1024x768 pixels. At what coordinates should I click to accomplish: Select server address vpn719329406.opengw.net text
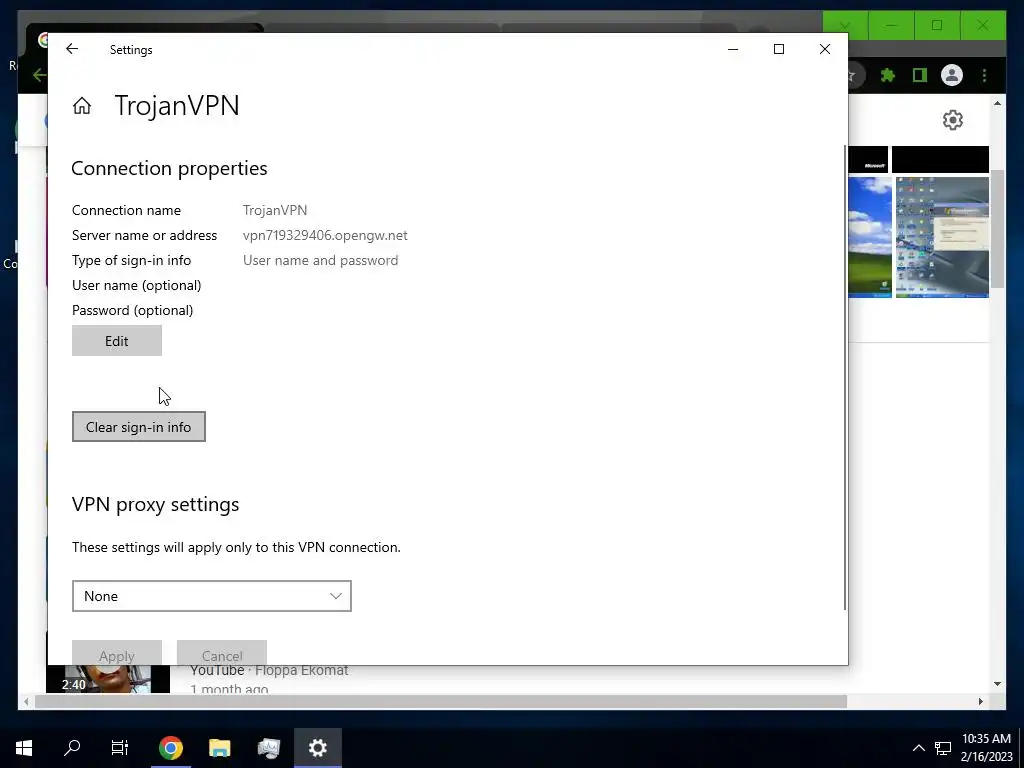tap(325, 235)
